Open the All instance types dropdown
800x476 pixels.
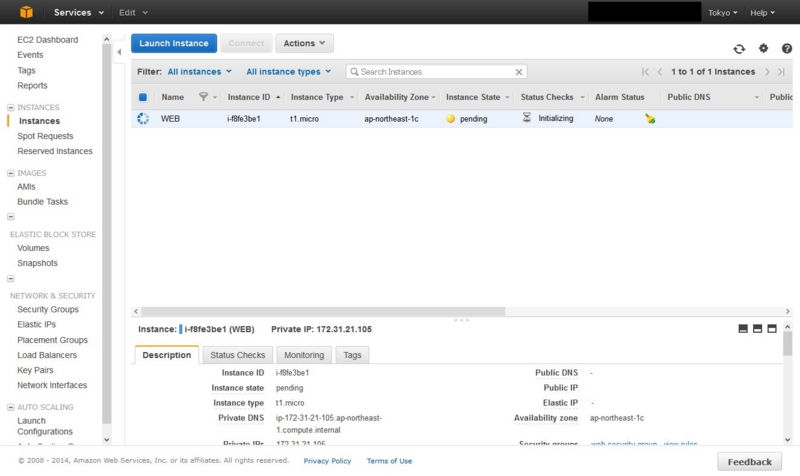coord(288,71)
